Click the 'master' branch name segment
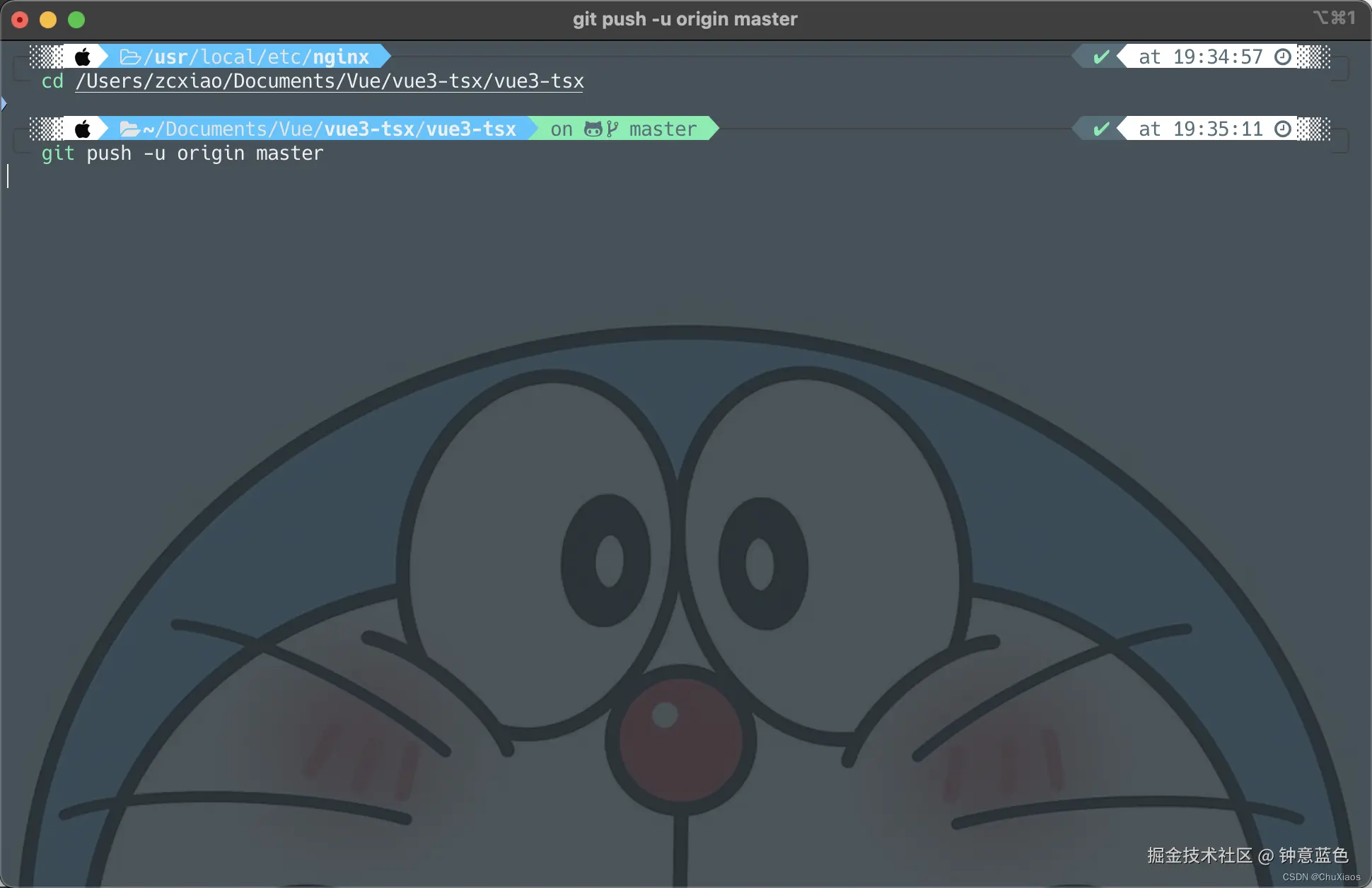The image size is (1372, 888). 663,129
